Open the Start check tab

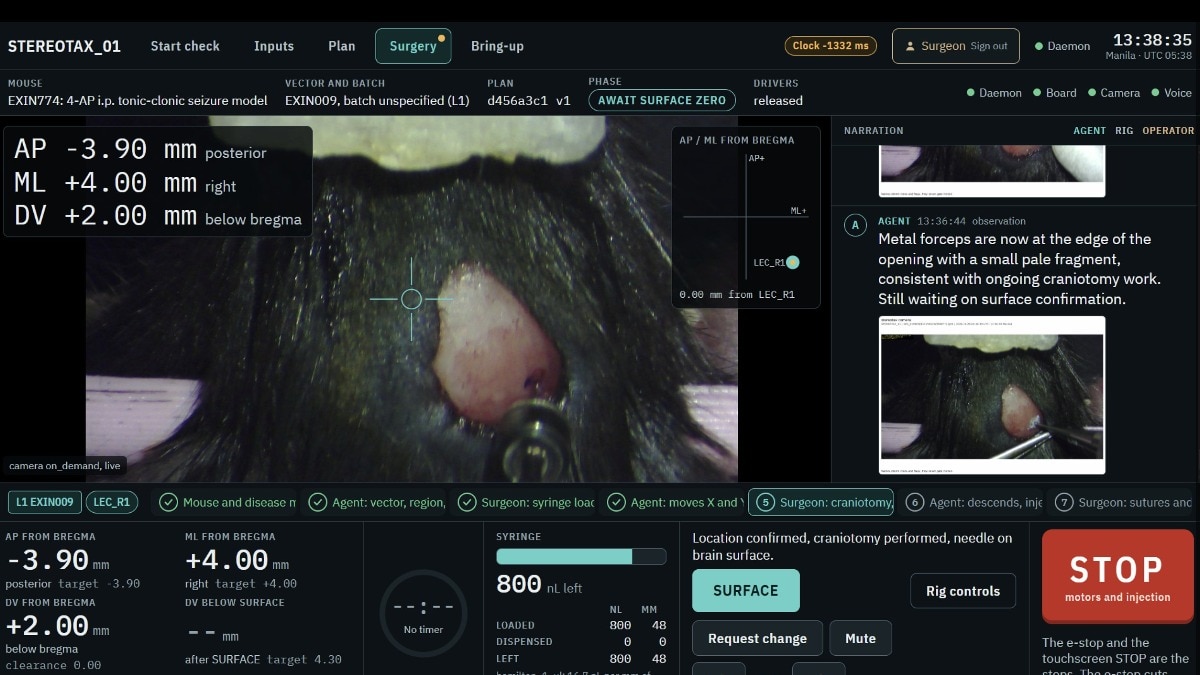click(185, 46)
